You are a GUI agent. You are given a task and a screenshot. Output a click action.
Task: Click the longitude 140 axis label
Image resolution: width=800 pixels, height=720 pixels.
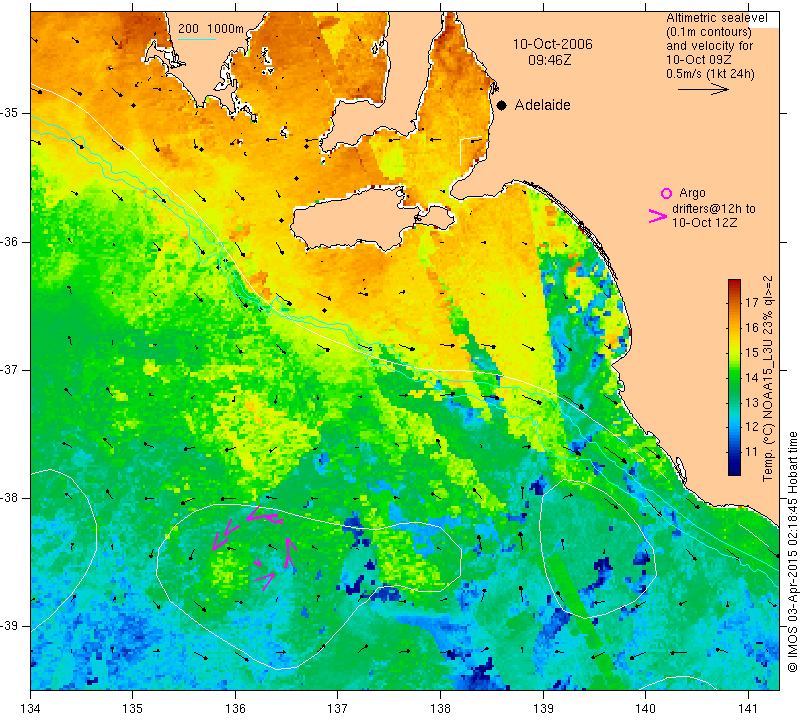645,709
